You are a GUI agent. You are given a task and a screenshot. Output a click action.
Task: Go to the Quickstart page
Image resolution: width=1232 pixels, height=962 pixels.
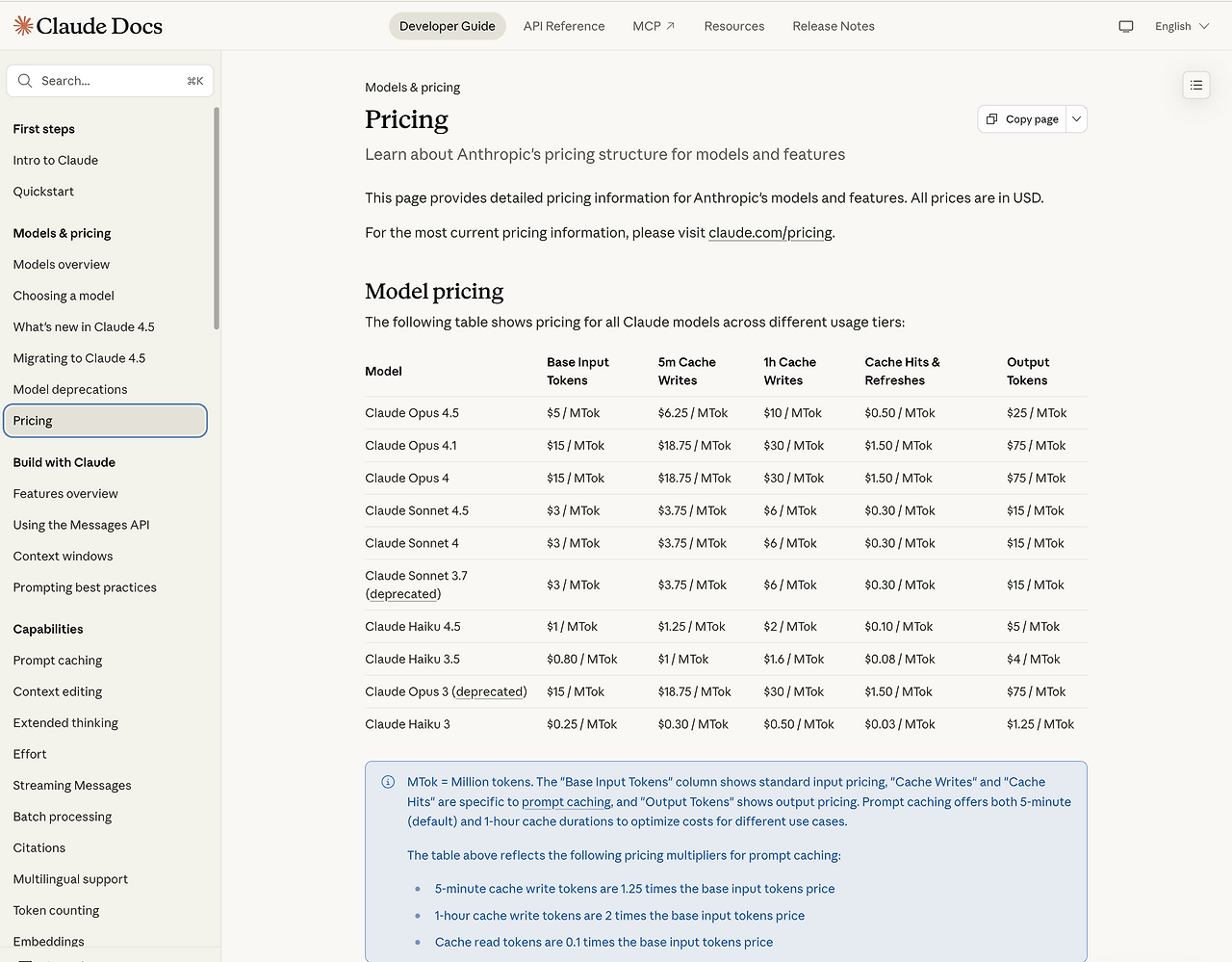43,192
